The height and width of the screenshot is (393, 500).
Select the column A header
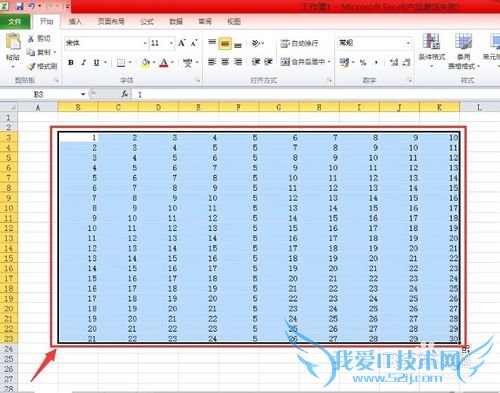point(38,107)
